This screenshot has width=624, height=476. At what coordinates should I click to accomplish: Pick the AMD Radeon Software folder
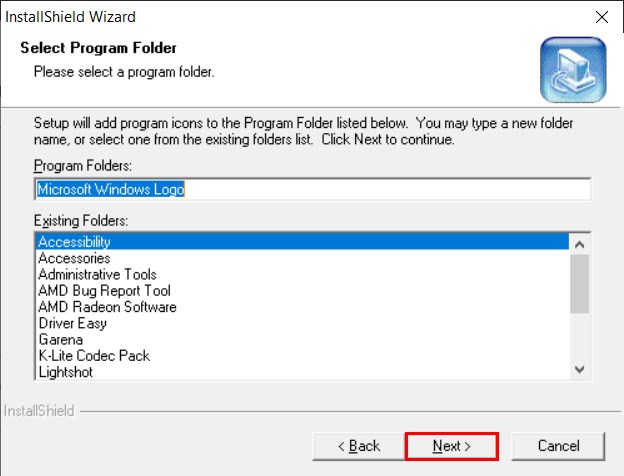302,307
